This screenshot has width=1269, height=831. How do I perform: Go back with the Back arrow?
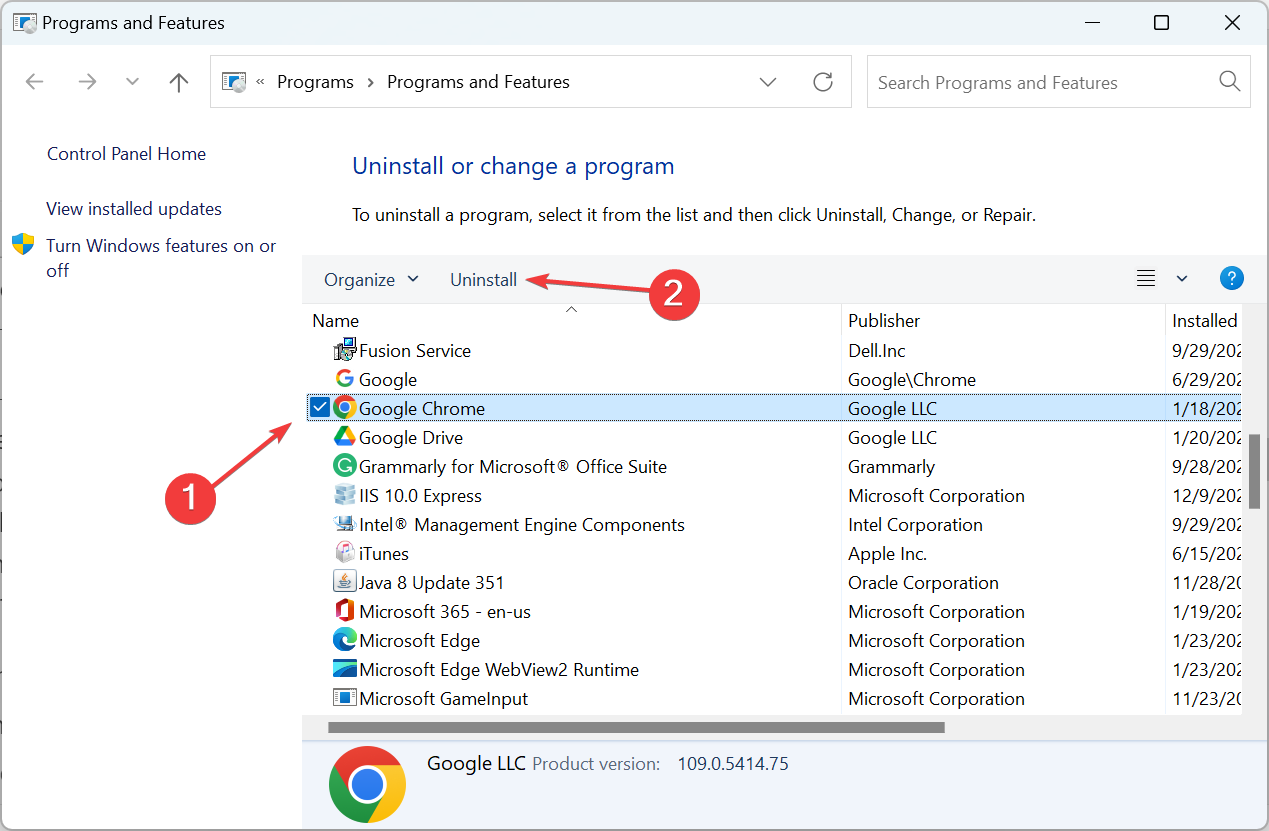pos(35,82)
